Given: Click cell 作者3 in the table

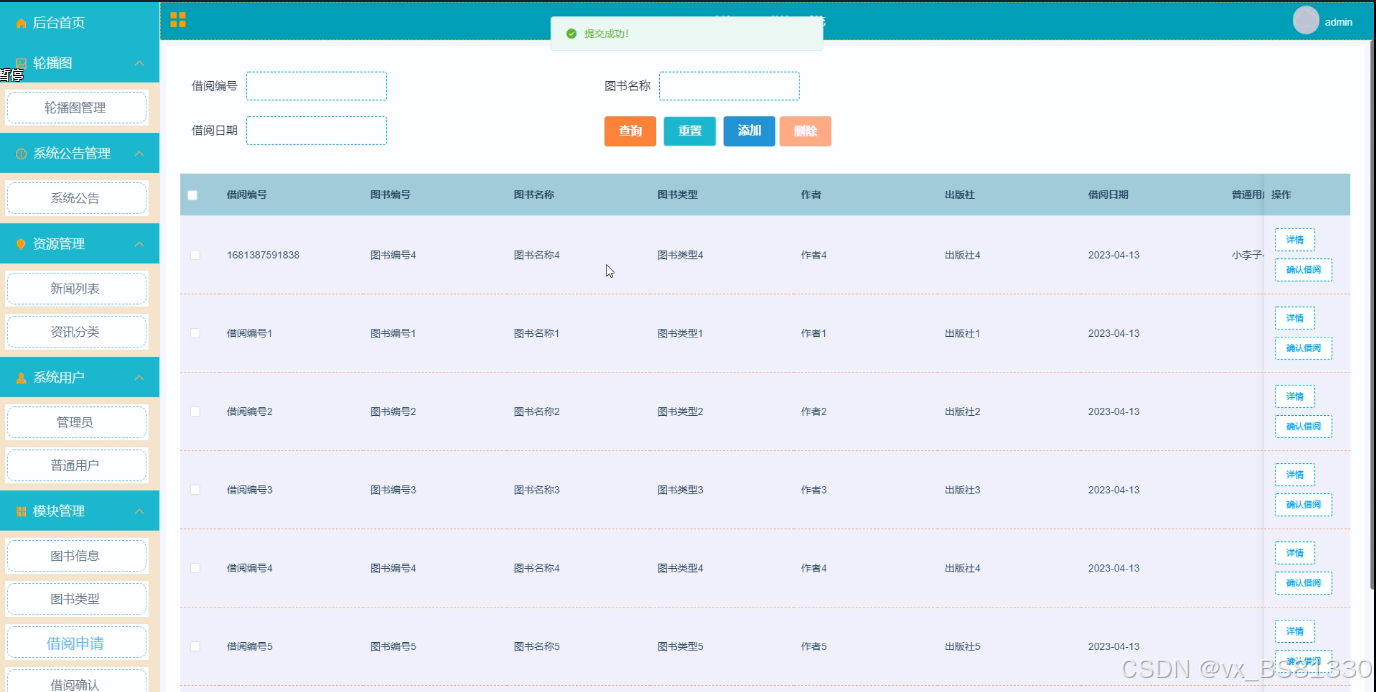Looking at the screenshot, I should click(x=814, y=490).
